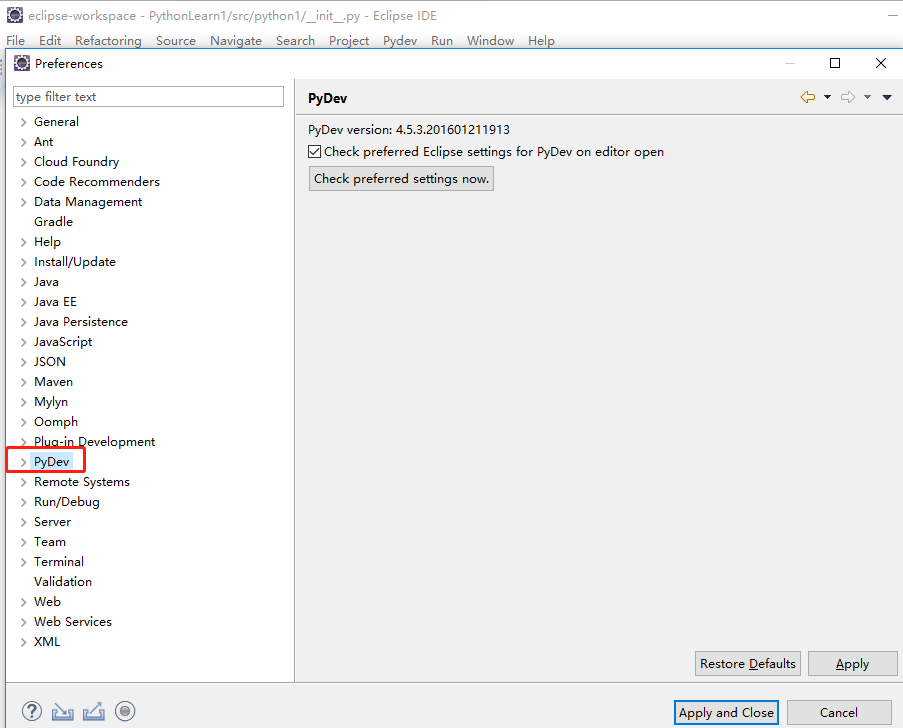
Task: Select JSON tree item
Action: click(50, 362)
